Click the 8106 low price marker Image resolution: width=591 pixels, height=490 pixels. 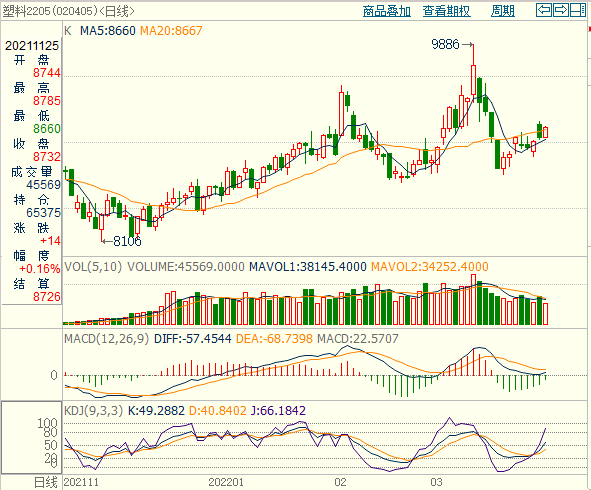(x=127, y=241)
